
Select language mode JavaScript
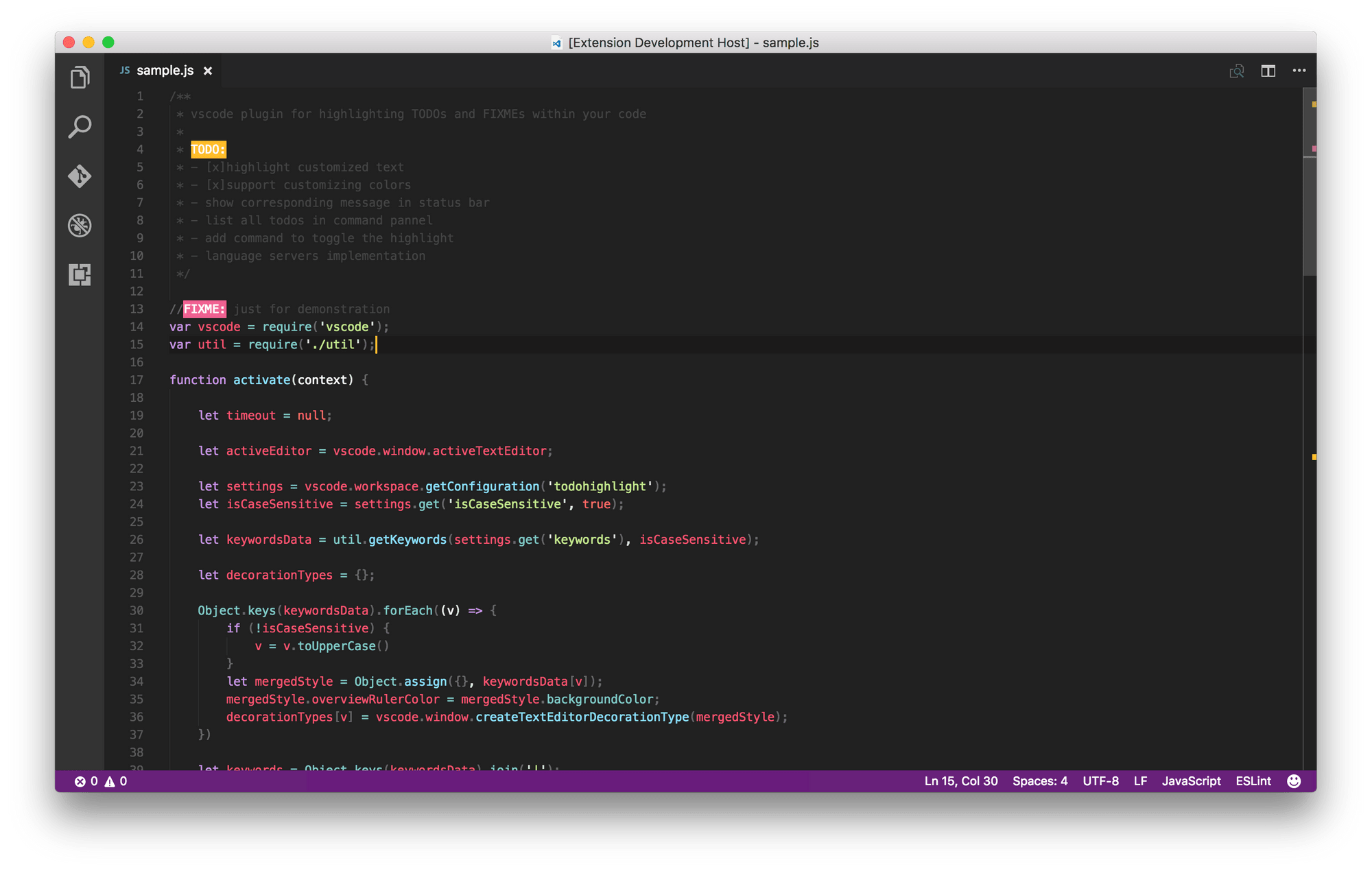pyautogui.click(x=1191, y=781)
